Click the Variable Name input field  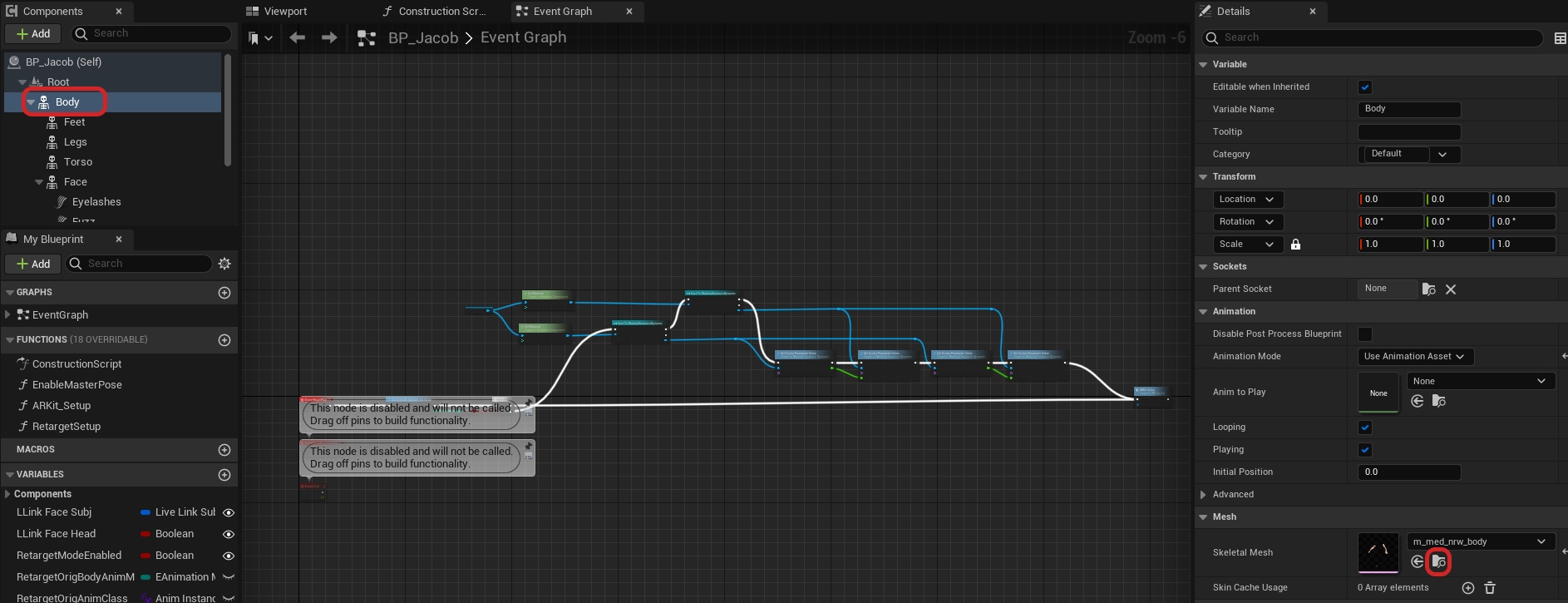pos(1408,110)
